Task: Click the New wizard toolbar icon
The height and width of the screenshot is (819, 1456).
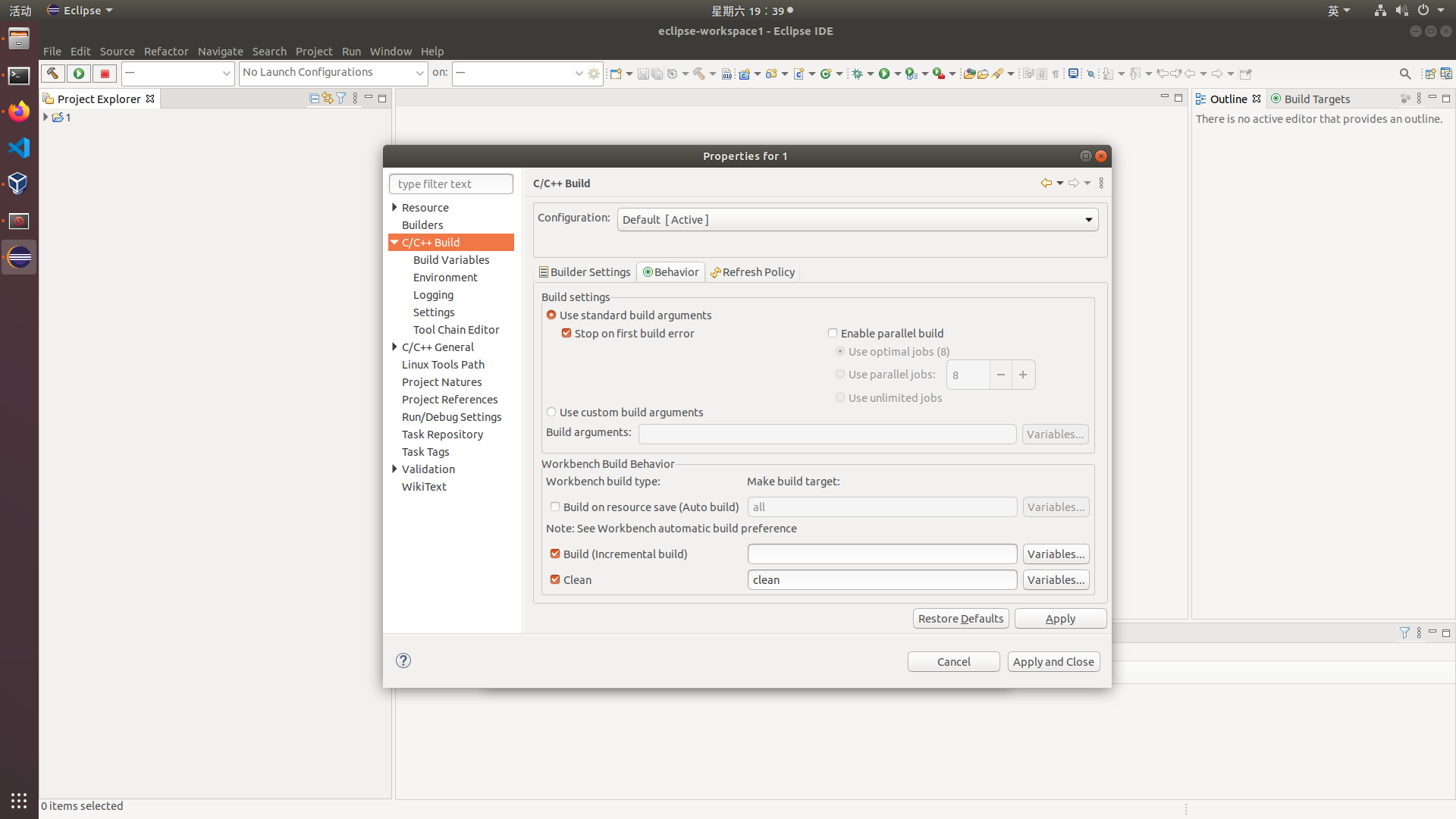Action: 616,74
